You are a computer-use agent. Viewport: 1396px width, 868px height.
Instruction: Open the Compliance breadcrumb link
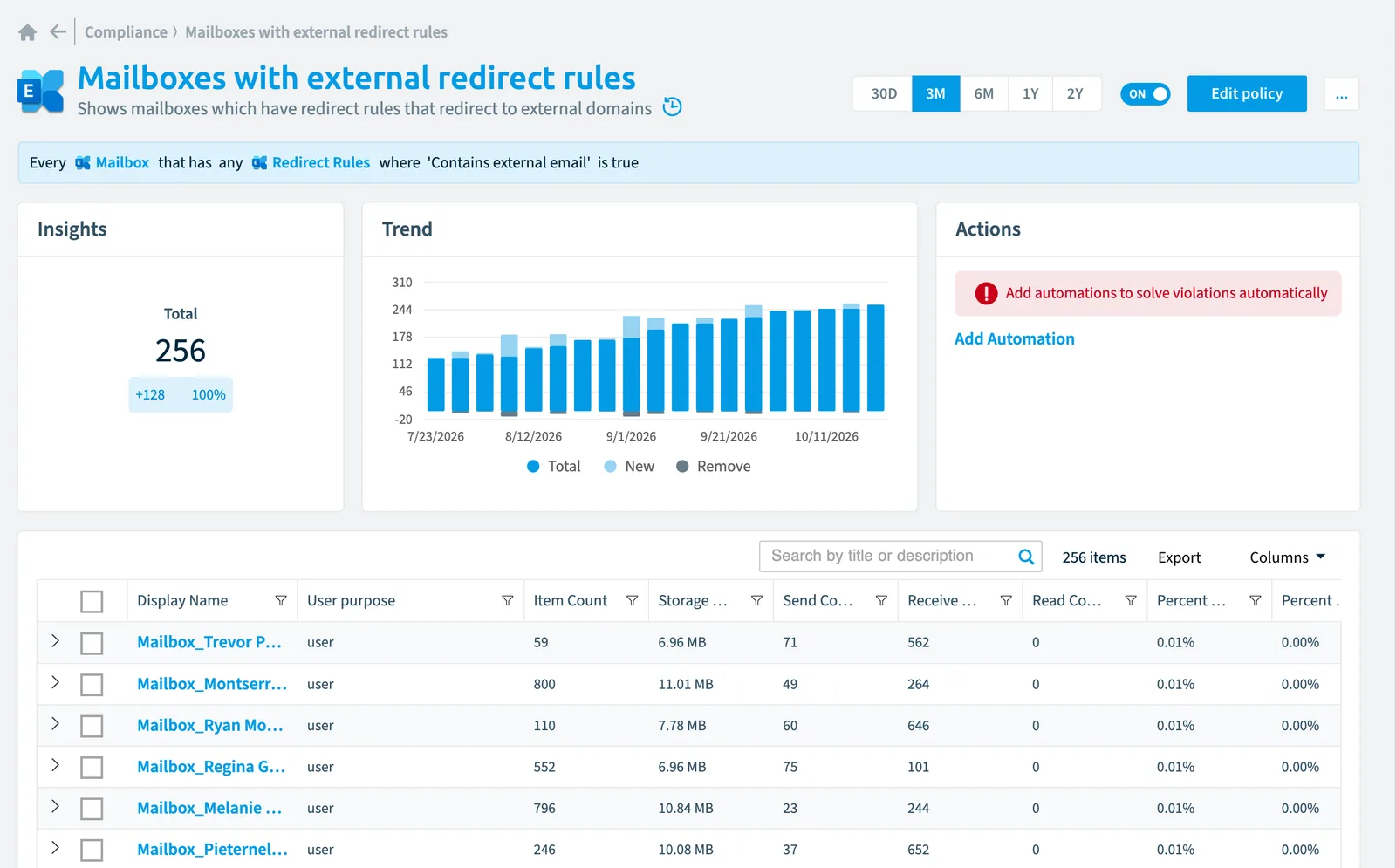pyautogui.click(x=126, y=32)
